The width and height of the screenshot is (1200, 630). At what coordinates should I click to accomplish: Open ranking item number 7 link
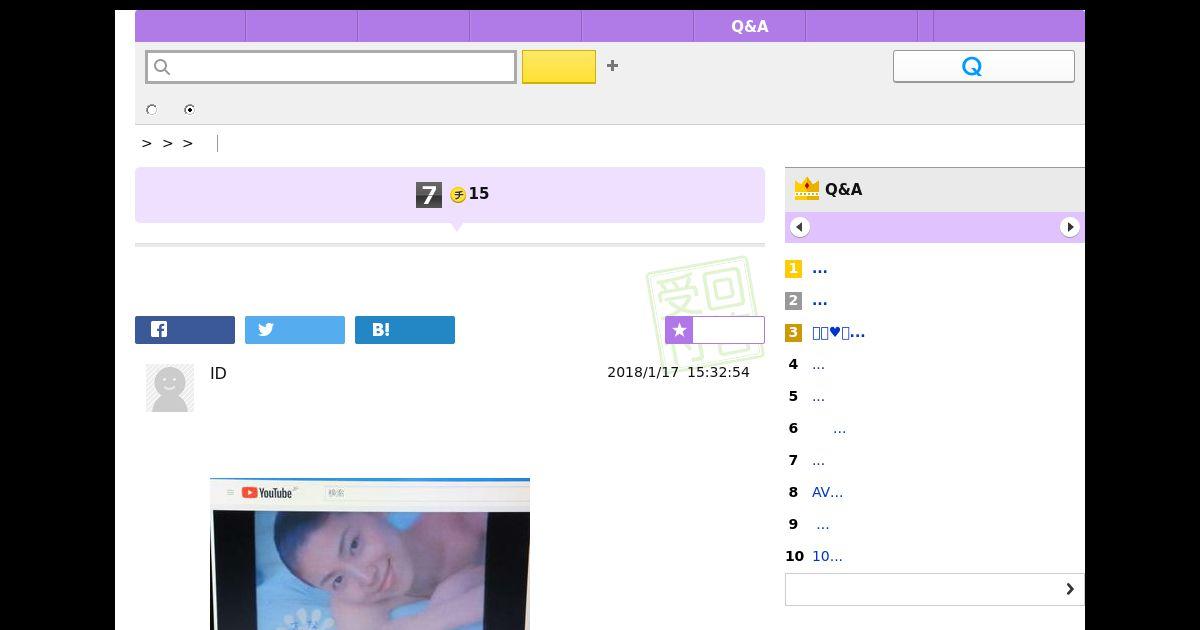tap(818, 461)
